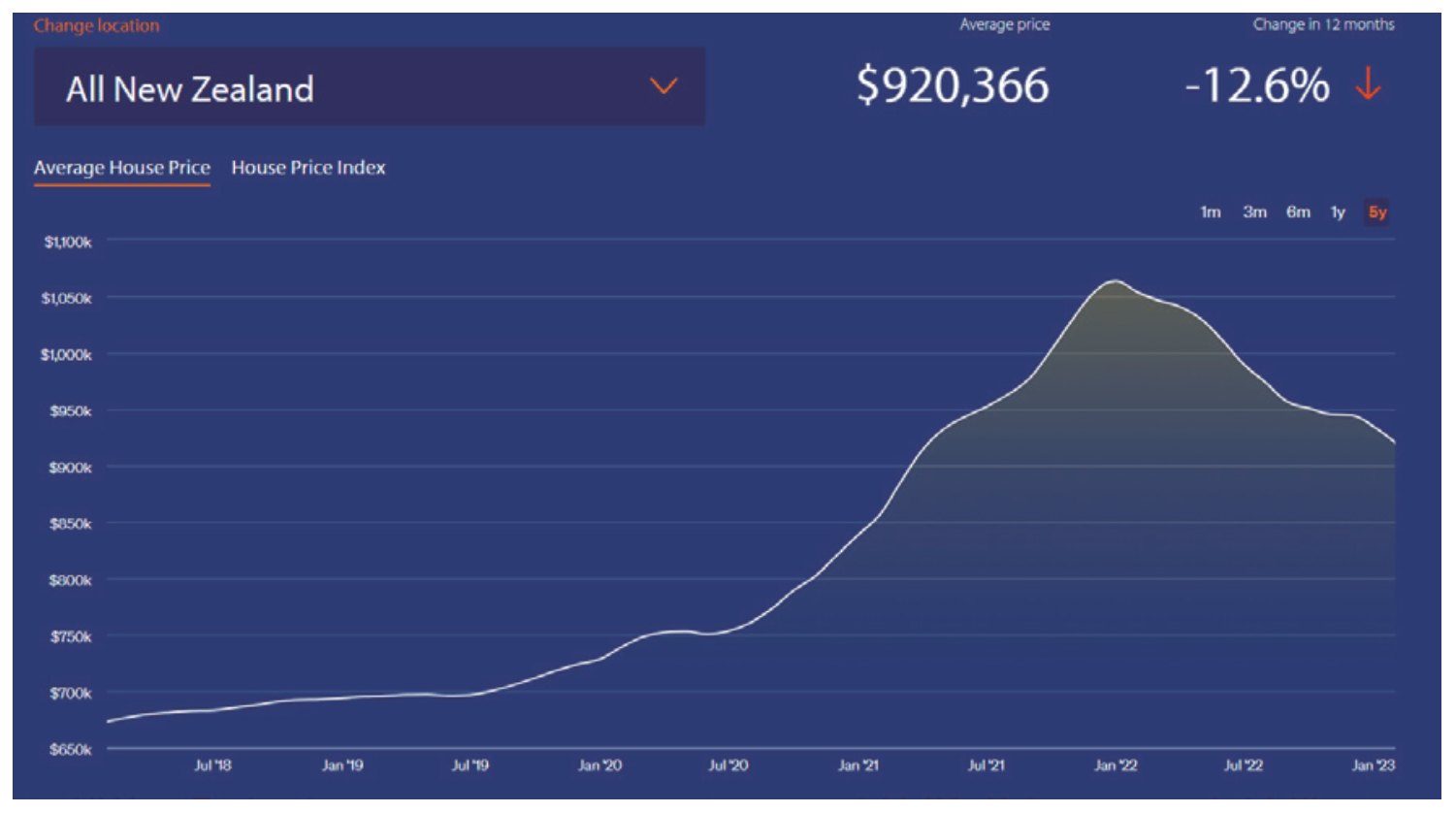Select the Average House Price tab

122,168
